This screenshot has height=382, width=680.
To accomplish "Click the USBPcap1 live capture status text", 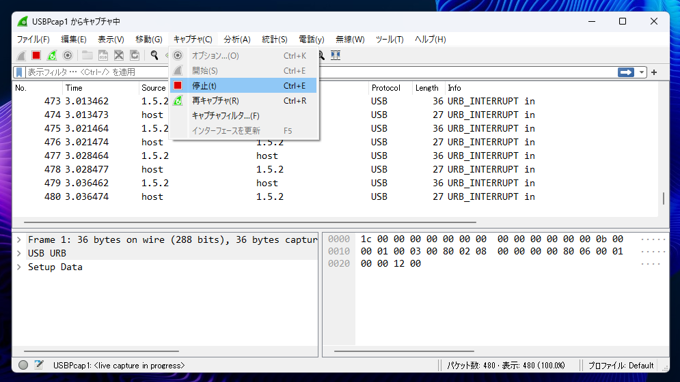I will tap(119, 366).
